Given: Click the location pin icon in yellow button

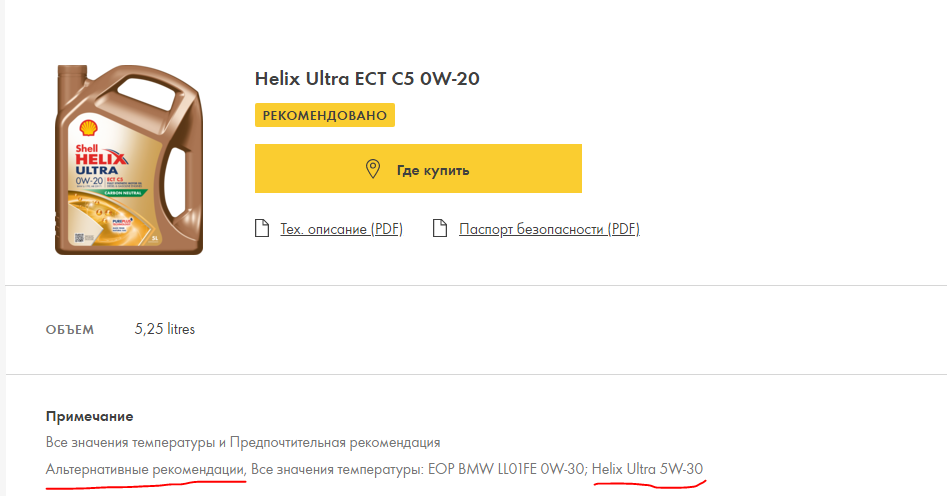Looking at the screenshot, I should point(373,169).
